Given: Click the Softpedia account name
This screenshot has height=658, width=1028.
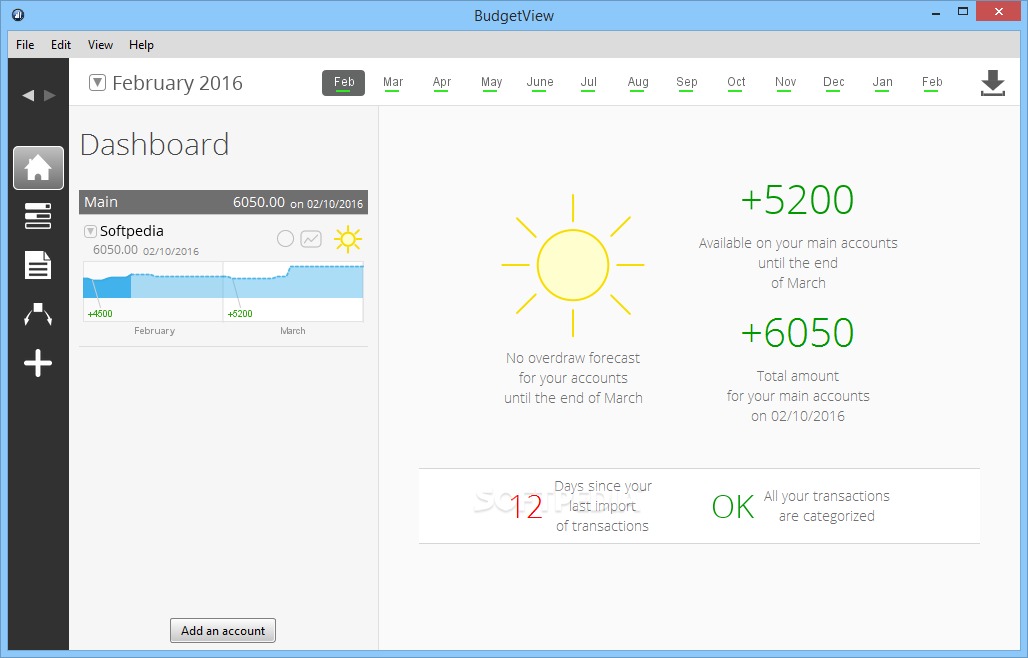Looking at the screenshot, I should tap(132, 231).
